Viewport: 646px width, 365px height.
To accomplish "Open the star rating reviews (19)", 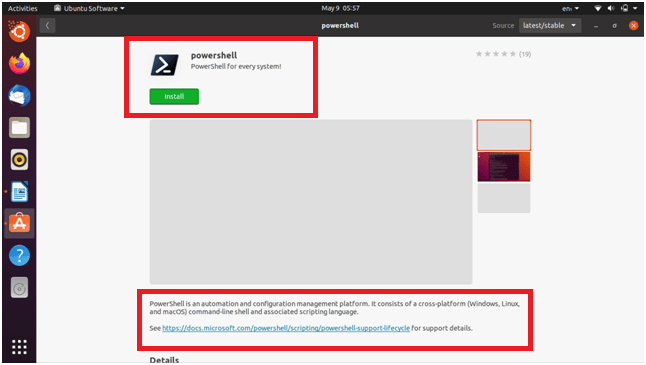I will coord(503,54).
